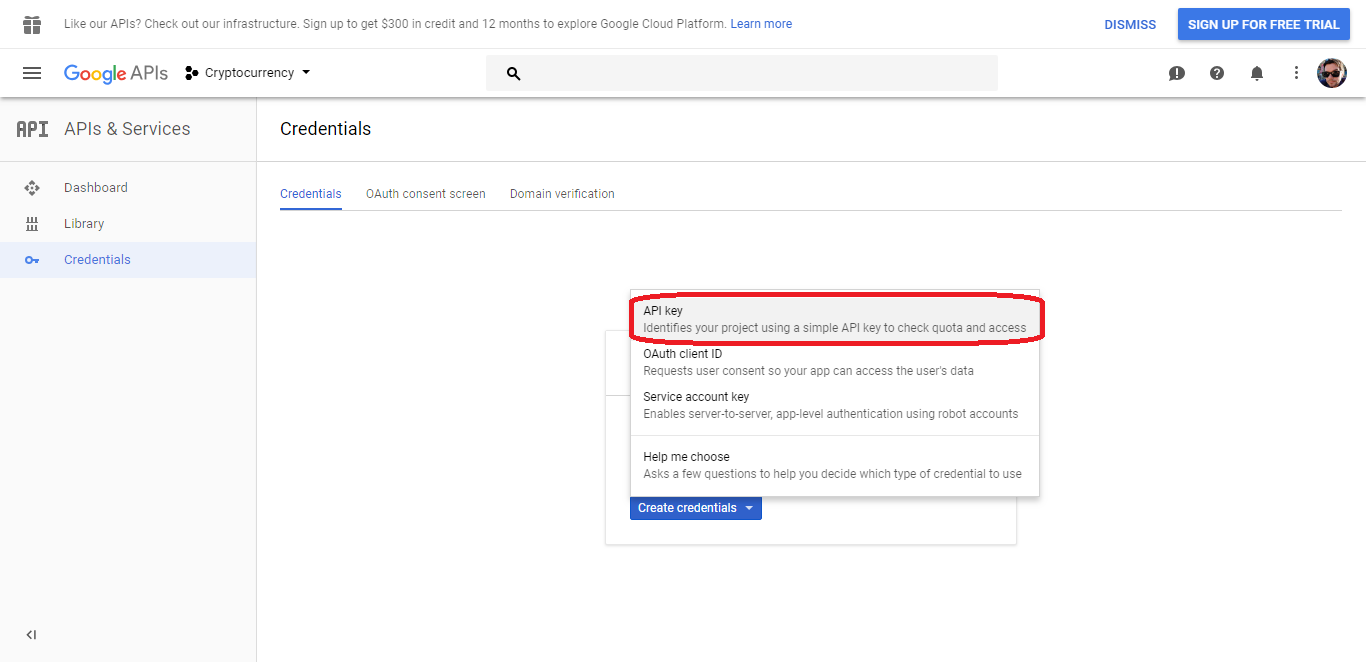Click the APIs & Services heading

point(127,129)
